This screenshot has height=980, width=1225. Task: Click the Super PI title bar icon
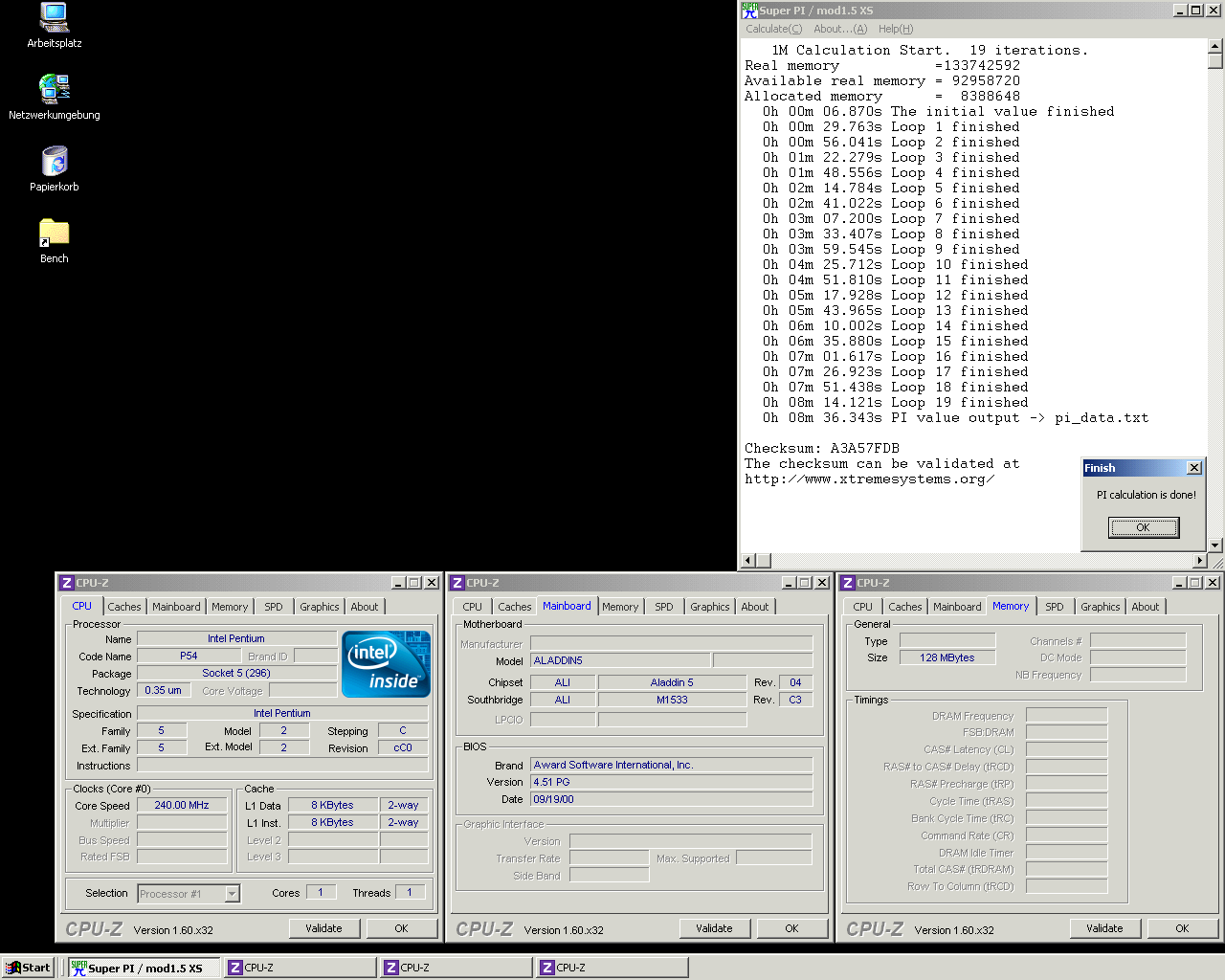click(749, 11)
